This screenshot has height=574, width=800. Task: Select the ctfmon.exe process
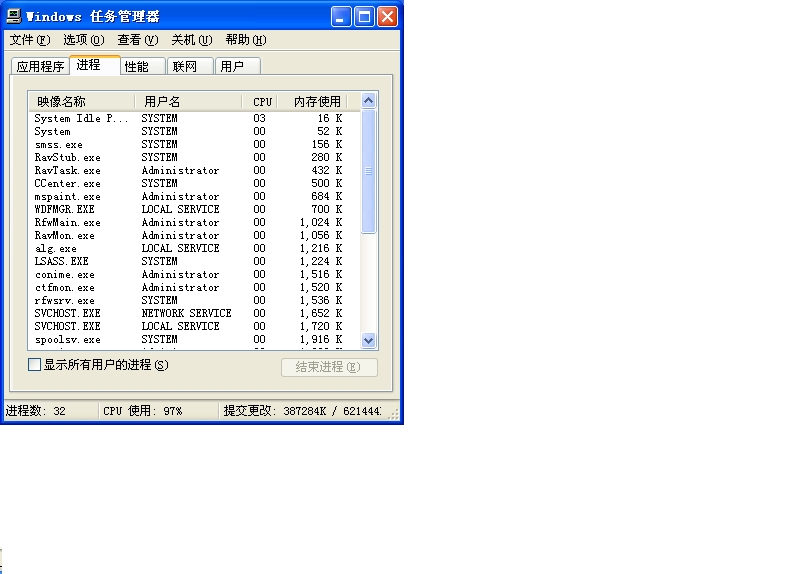click(194, 288)
